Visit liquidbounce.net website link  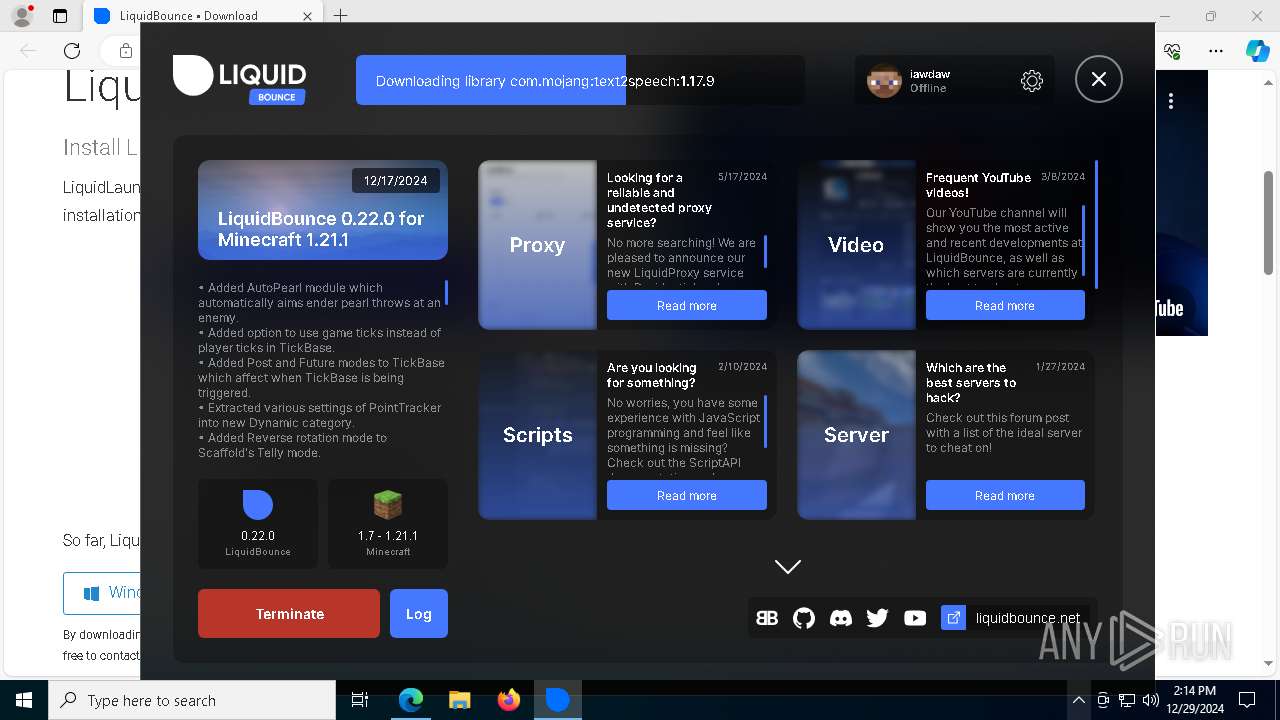coord(1028,618)
